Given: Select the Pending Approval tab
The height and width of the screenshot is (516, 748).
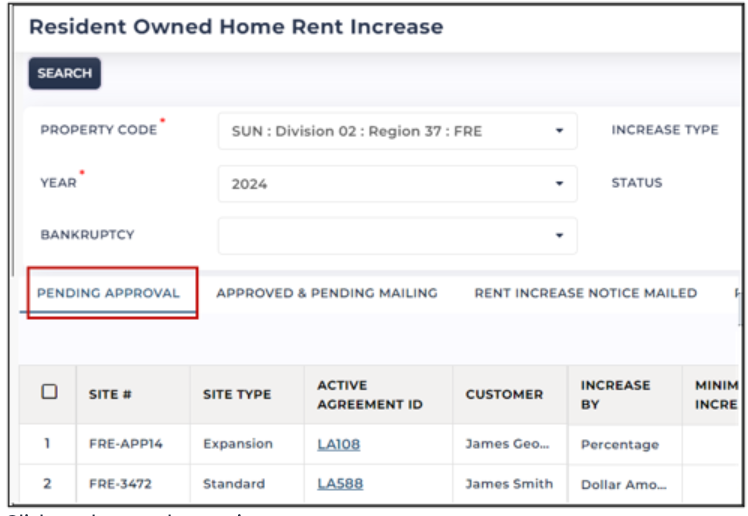Looking at the screenshot, I should click(108, 293).
